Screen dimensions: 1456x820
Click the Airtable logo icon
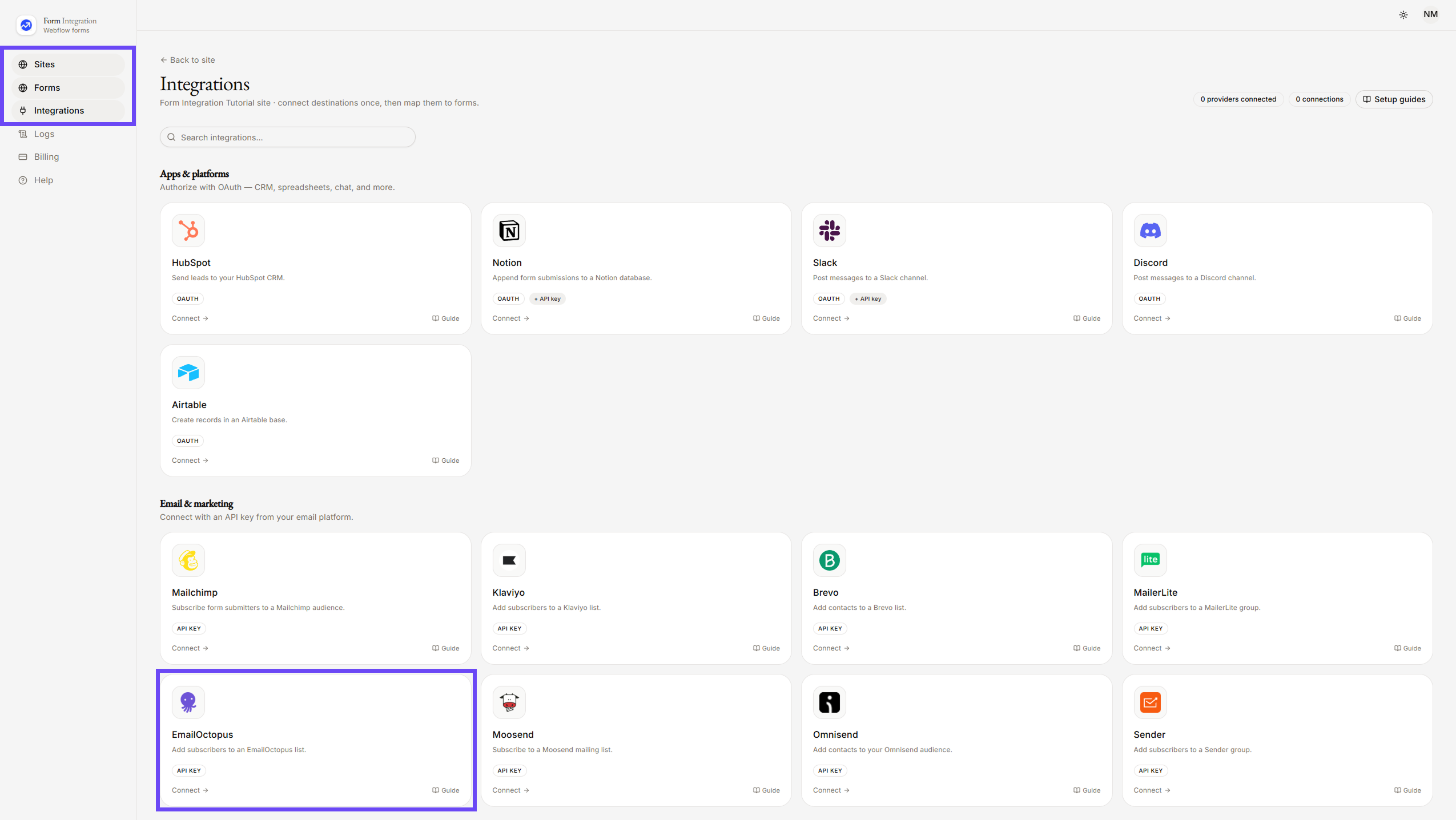pos(188,373)
